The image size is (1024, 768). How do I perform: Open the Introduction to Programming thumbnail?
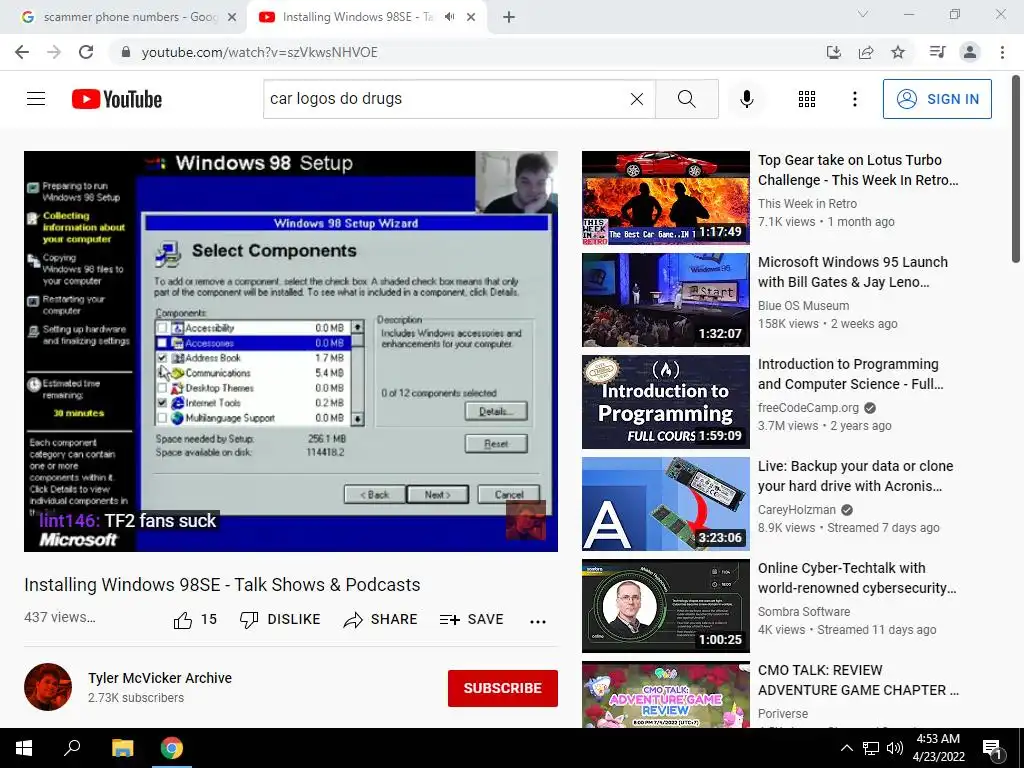click(665, 402)
